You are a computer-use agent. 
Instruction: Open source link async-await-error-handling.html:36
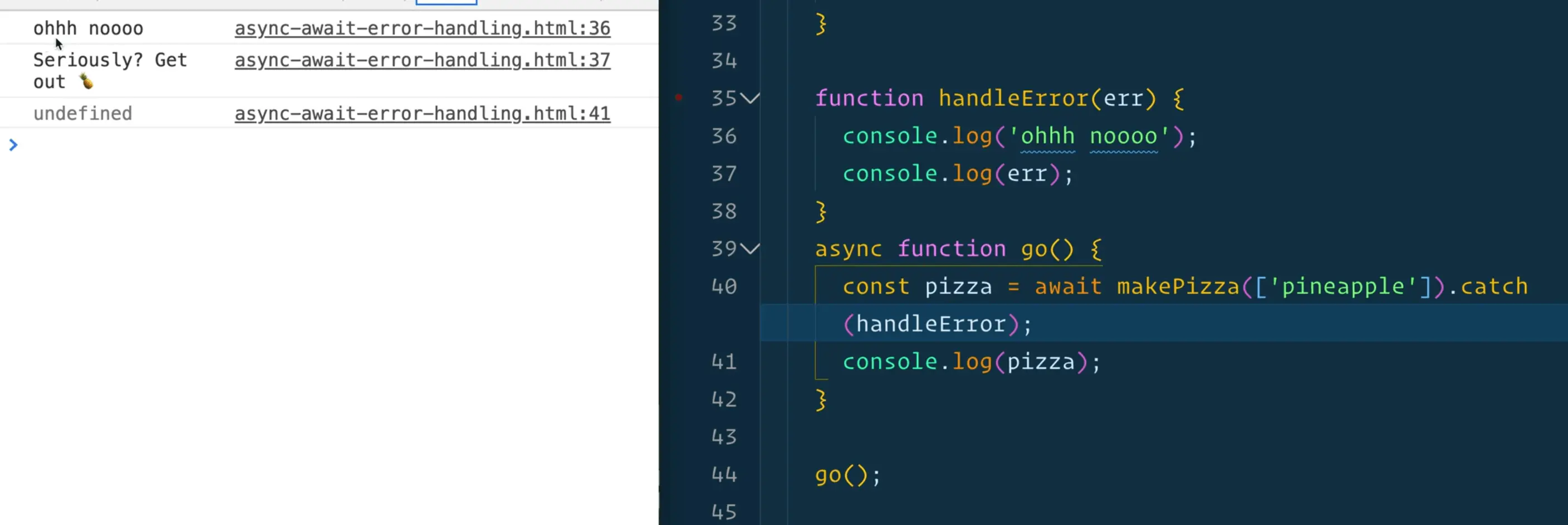[422, 28]
